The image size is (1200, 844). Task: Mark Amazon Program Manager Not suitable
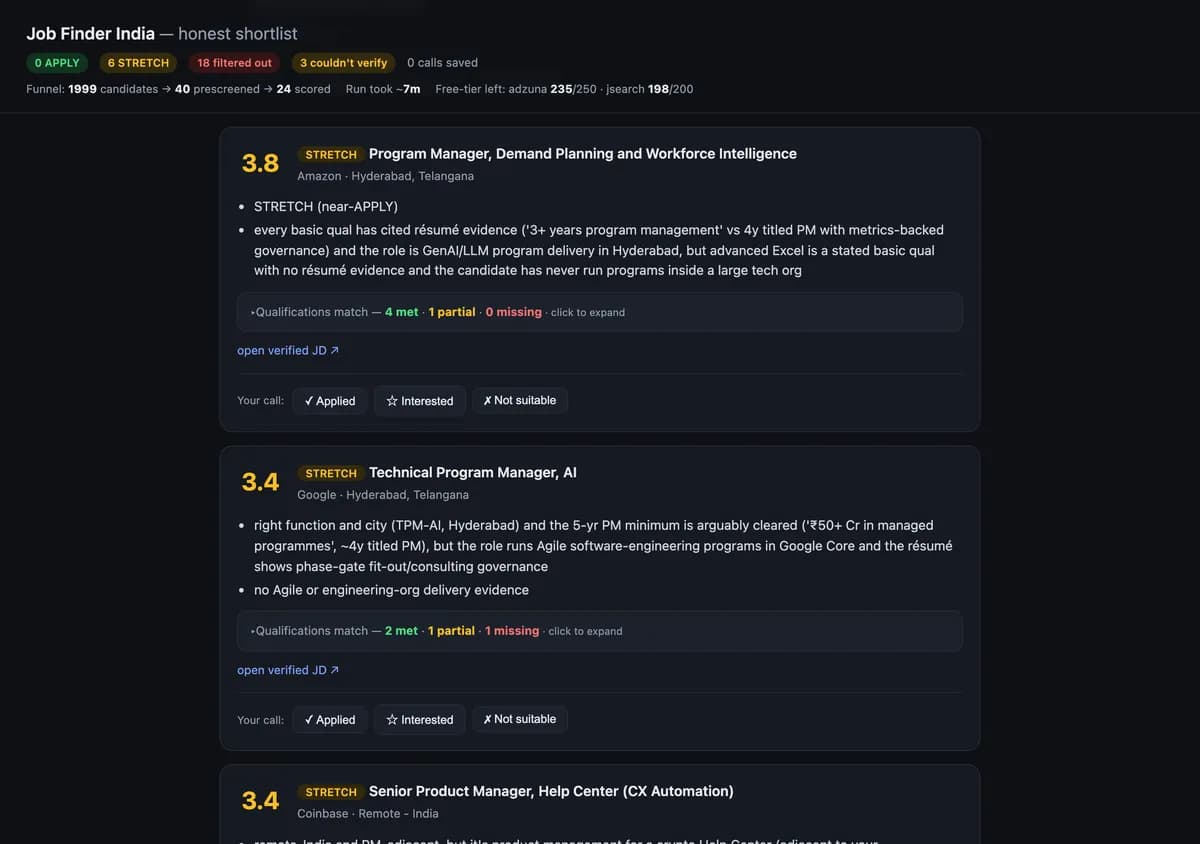coord(520,401)
